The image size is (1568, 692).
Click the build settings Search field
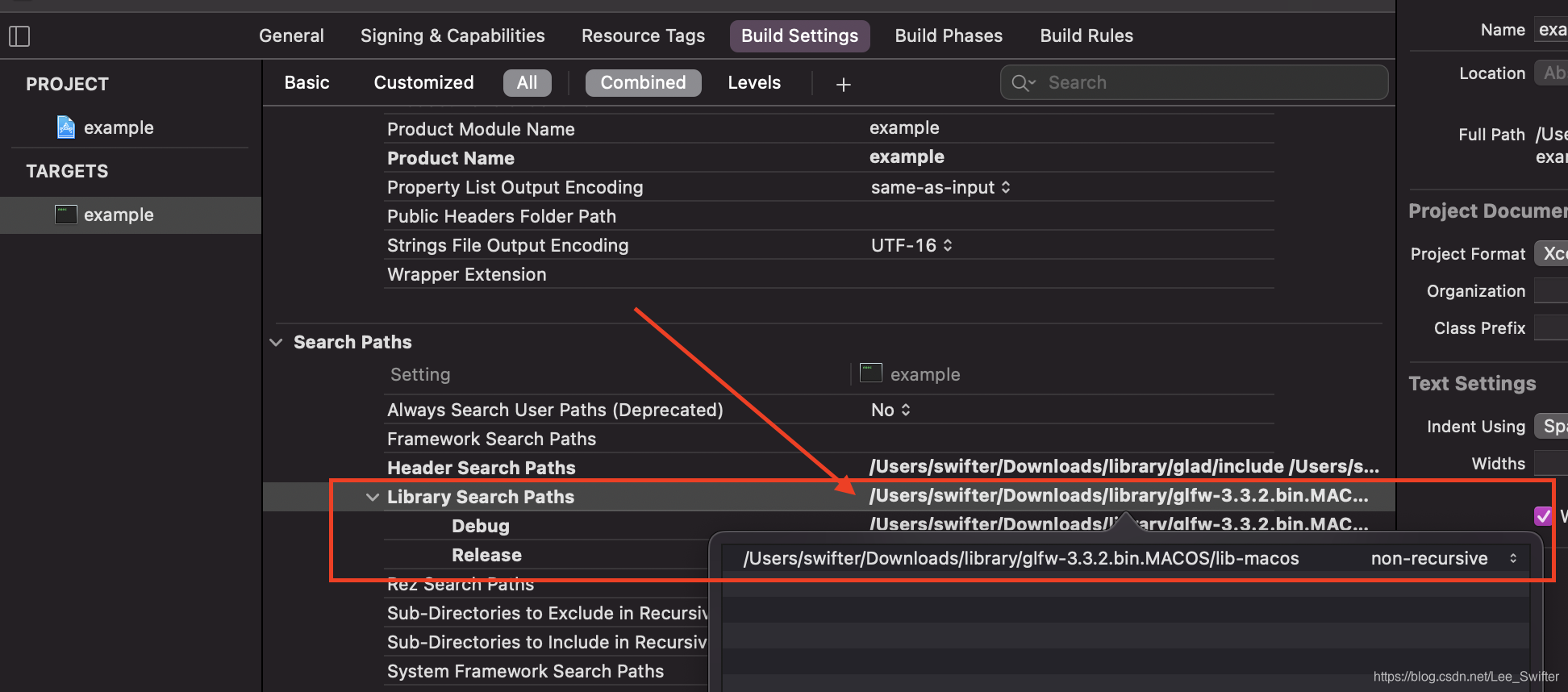(x=1194, y=82)
